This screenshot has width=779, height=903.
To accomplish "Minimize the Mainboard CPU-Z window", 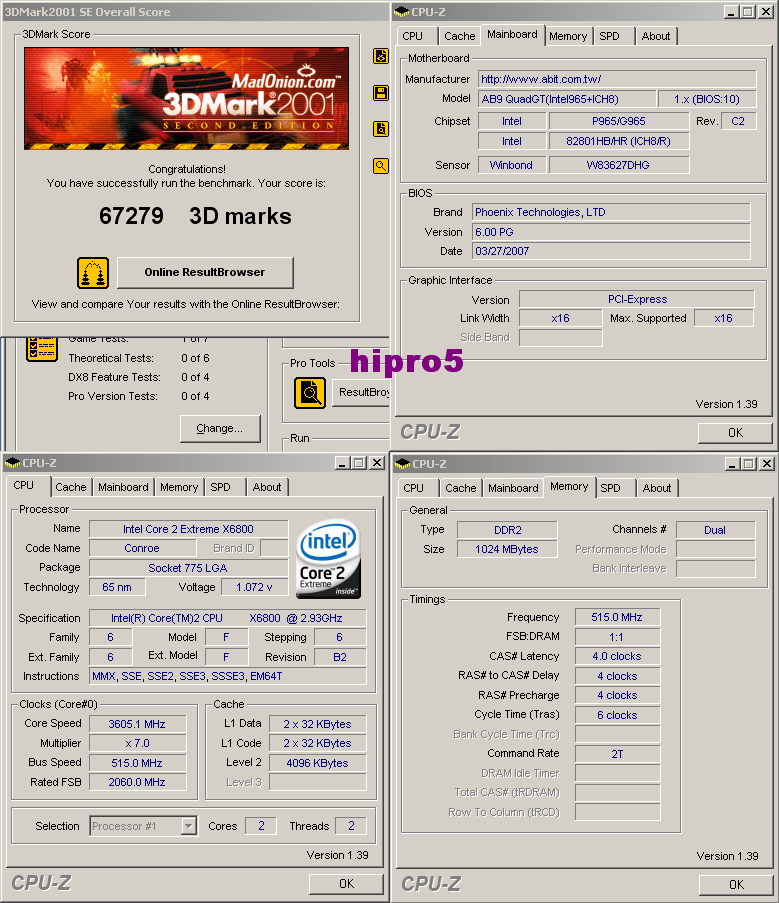I will (x=731, y=12).
